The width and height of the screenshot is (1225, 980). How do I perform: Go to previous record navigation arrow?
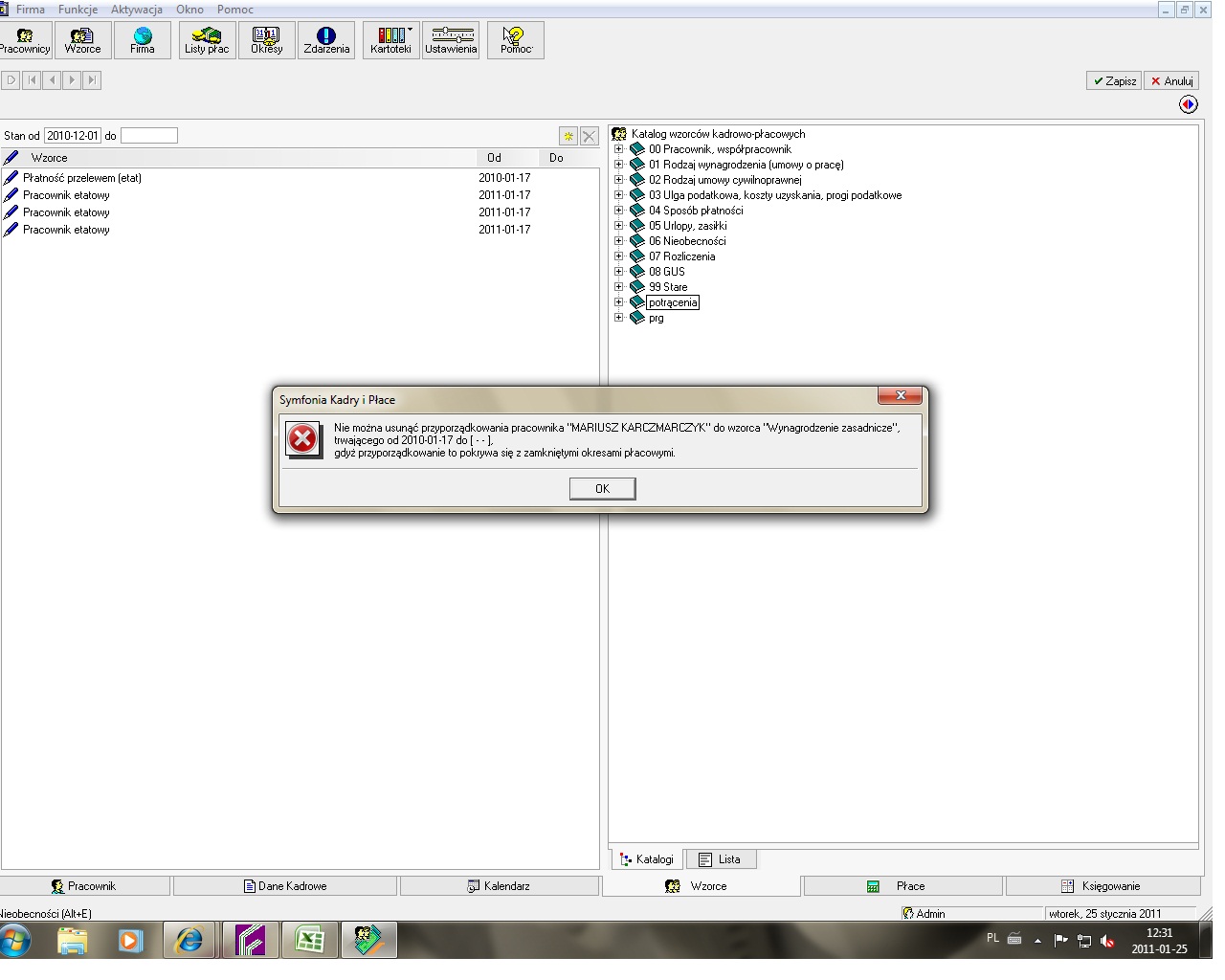[x=52, y=80]
